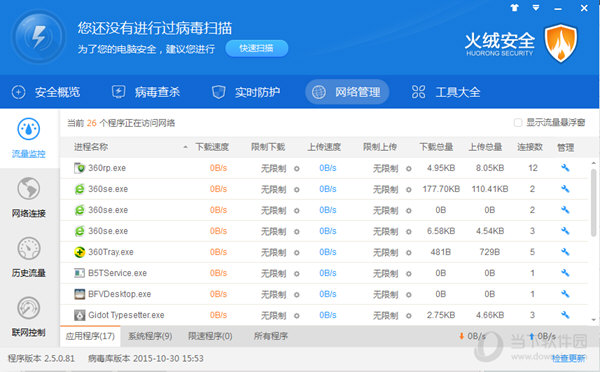
Task: Open the skin (shirt) icon in title bar
Action: [514, 8]
